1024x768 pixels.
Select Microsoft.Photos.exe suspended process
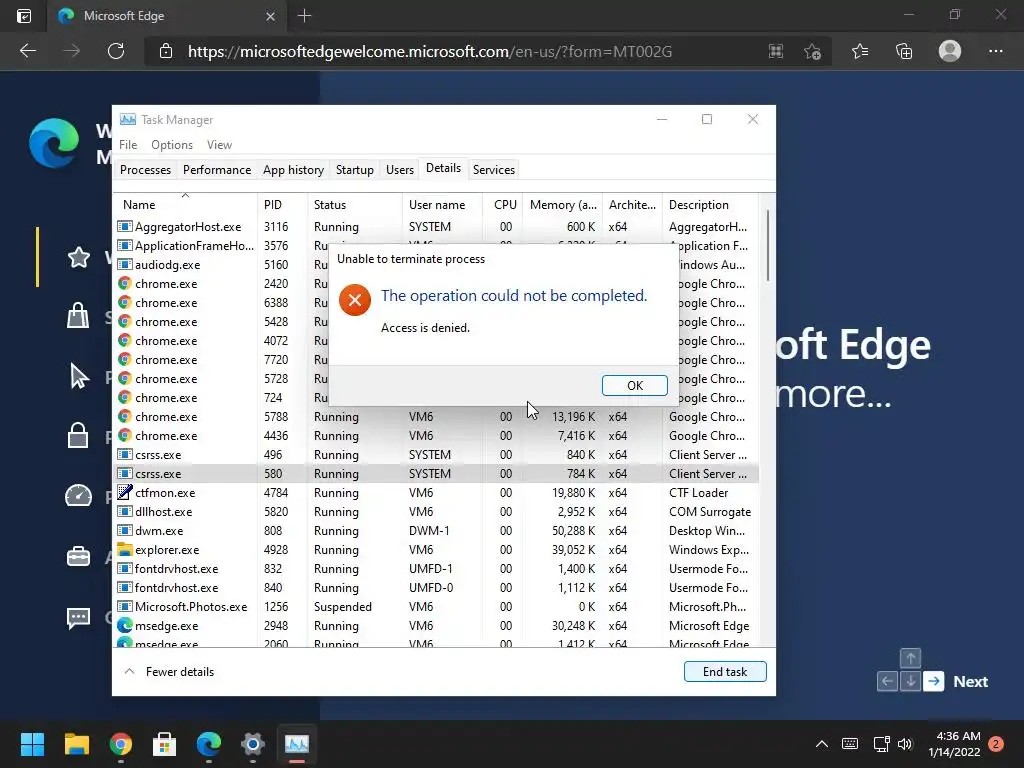(436, 607)
